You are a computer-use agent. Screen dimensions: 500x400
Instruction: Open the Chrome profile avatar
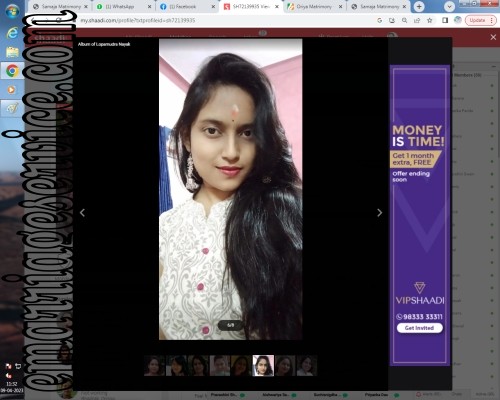[x=458, y=20]
